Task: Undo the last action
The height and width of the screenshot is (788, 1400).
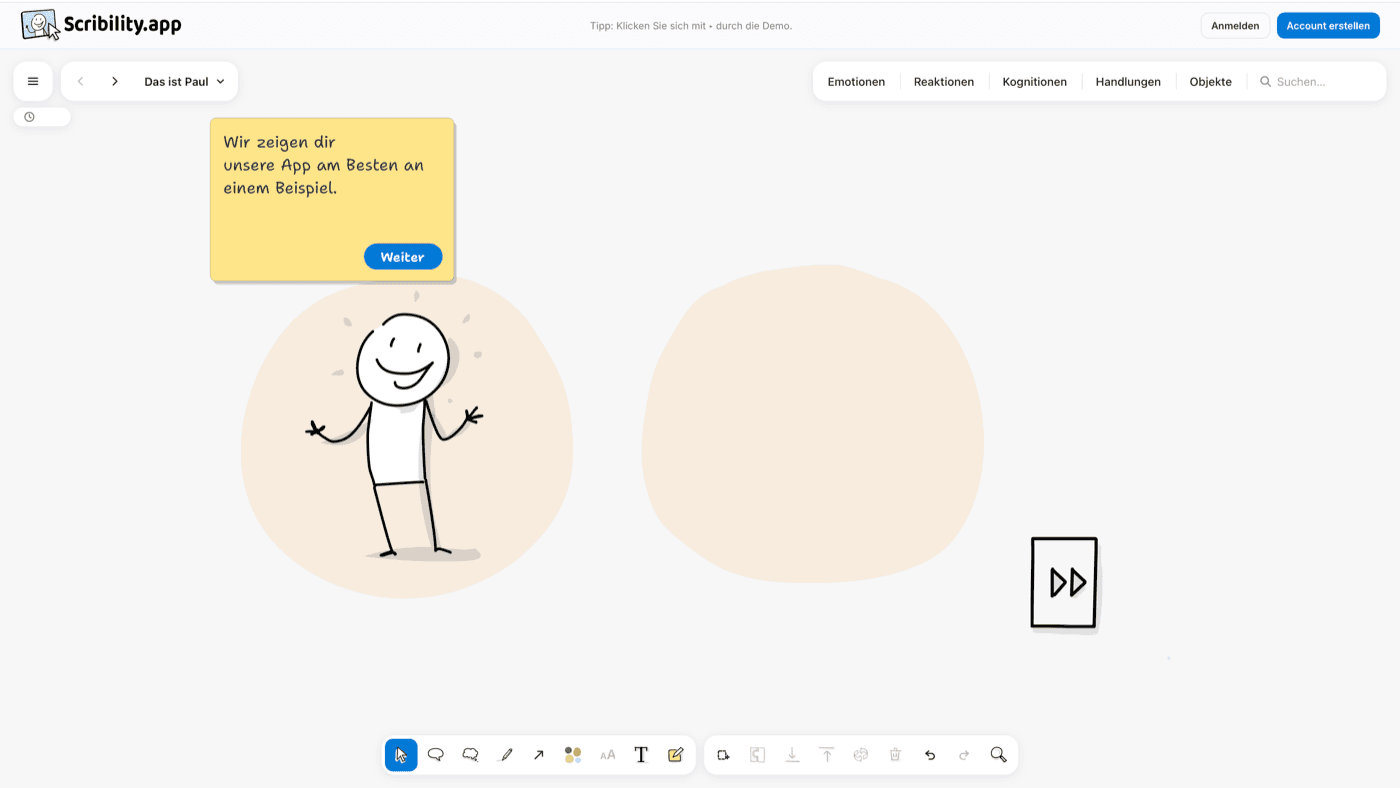Action: pyautogui.click(x=930, y=755)
